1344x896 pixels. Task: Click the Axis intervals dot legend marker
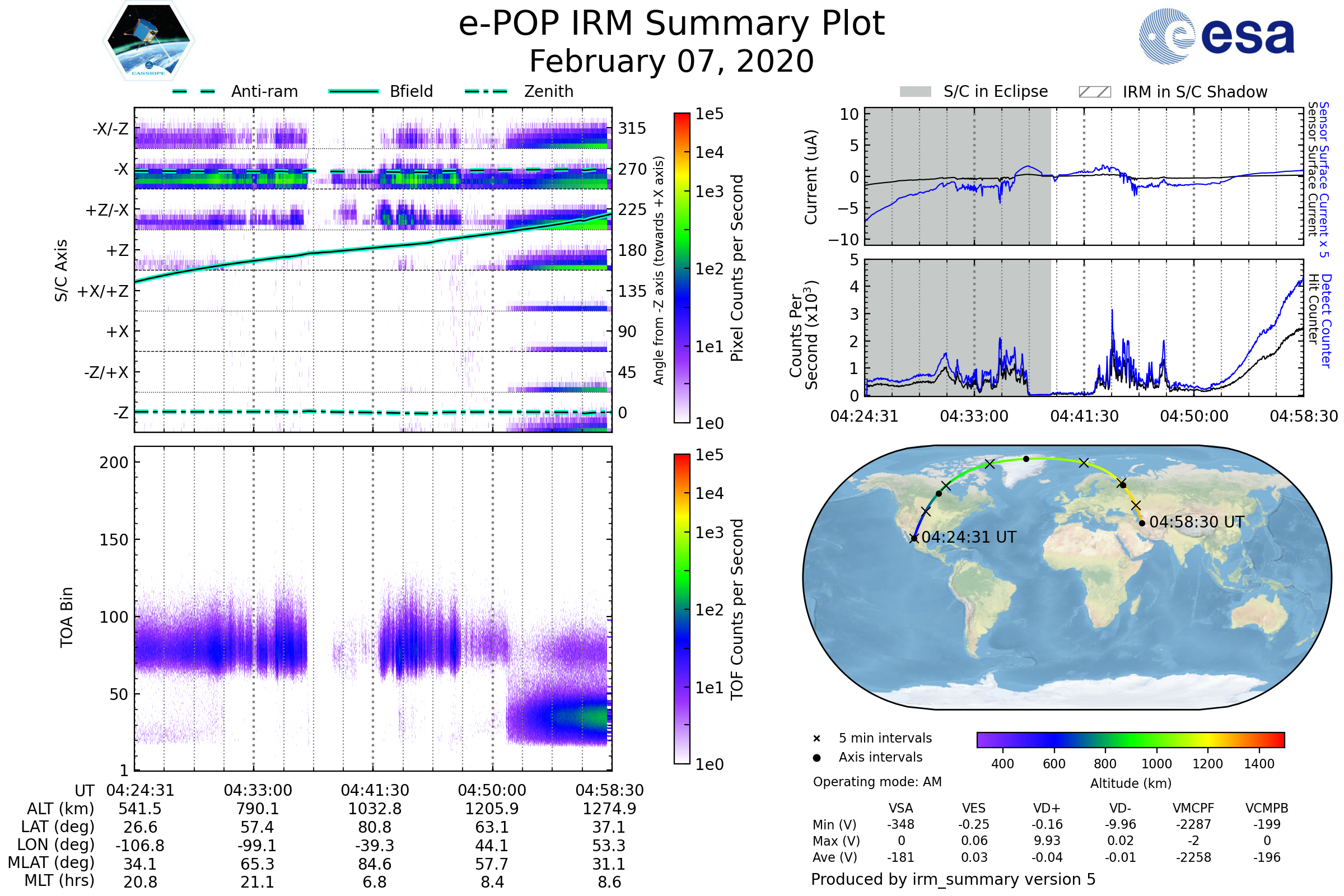click(816, 758)
